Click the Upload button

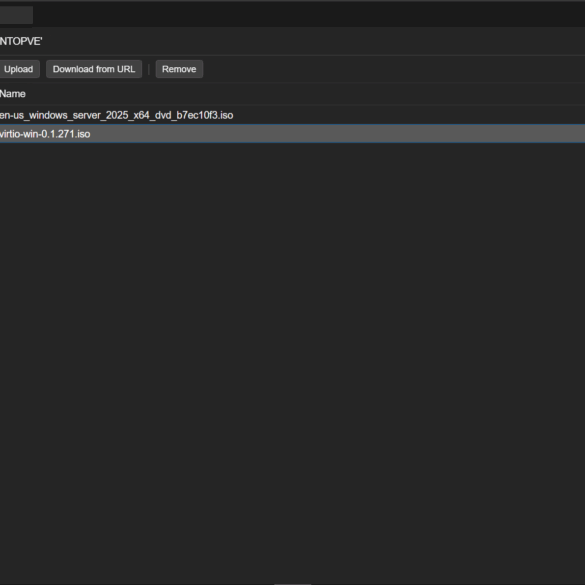pyautogui.click(x=19, y=69)
